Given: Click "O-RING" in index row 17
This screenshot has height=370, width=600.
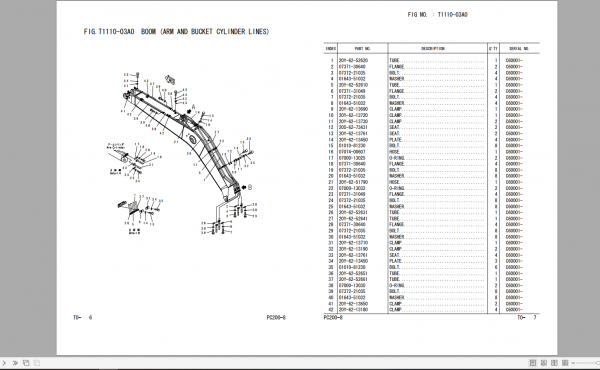Looking at the screenshot, I should [x=397, y=158].
